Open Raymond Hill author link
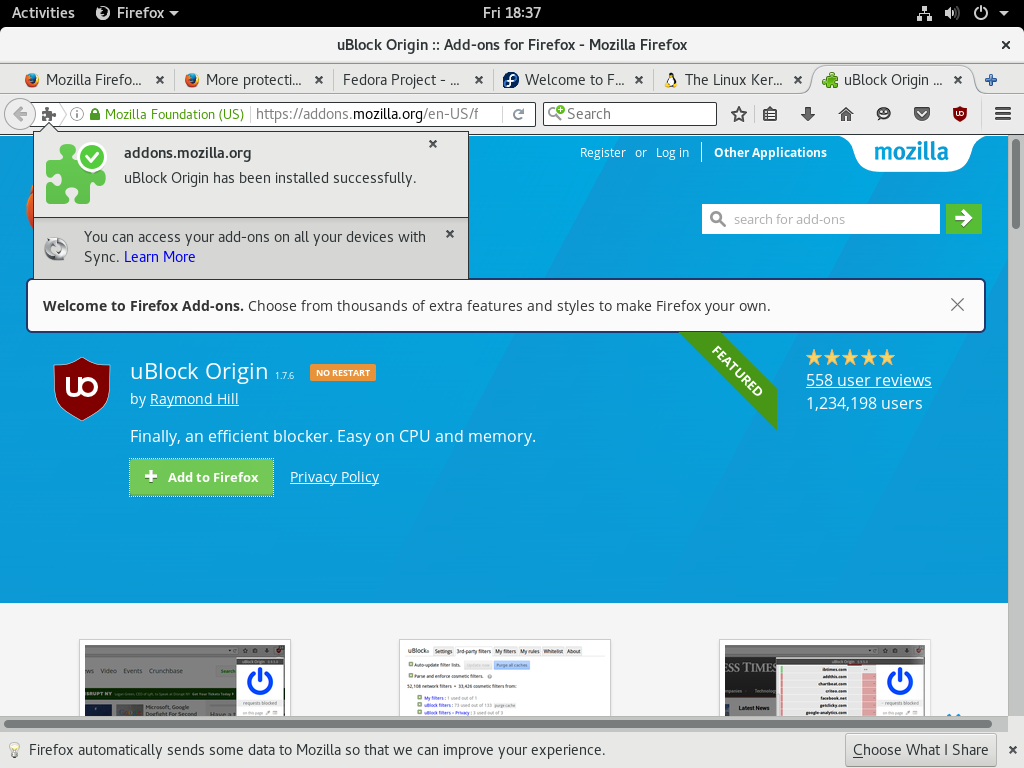 click(x=194, y=399)
